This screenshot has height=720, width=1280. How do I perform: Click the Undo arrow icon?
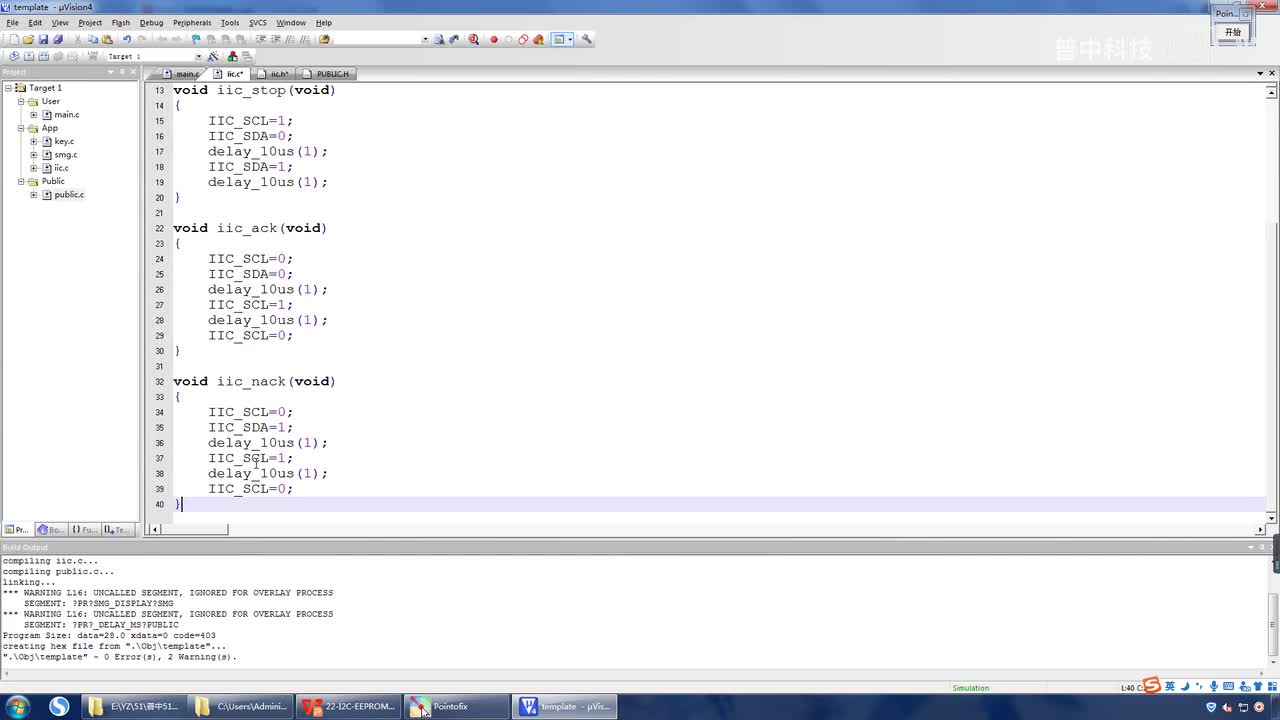point(126,40)
